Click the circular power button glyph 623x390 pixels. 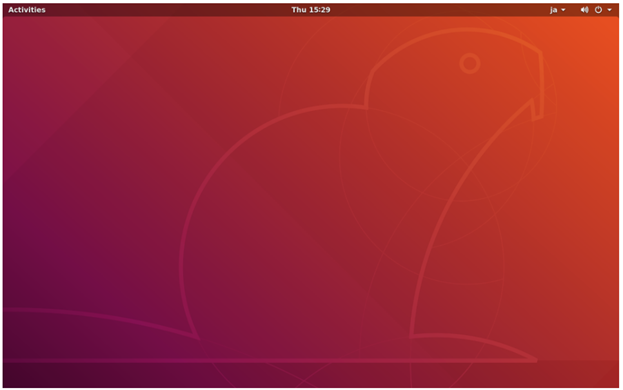click(598, 10)
